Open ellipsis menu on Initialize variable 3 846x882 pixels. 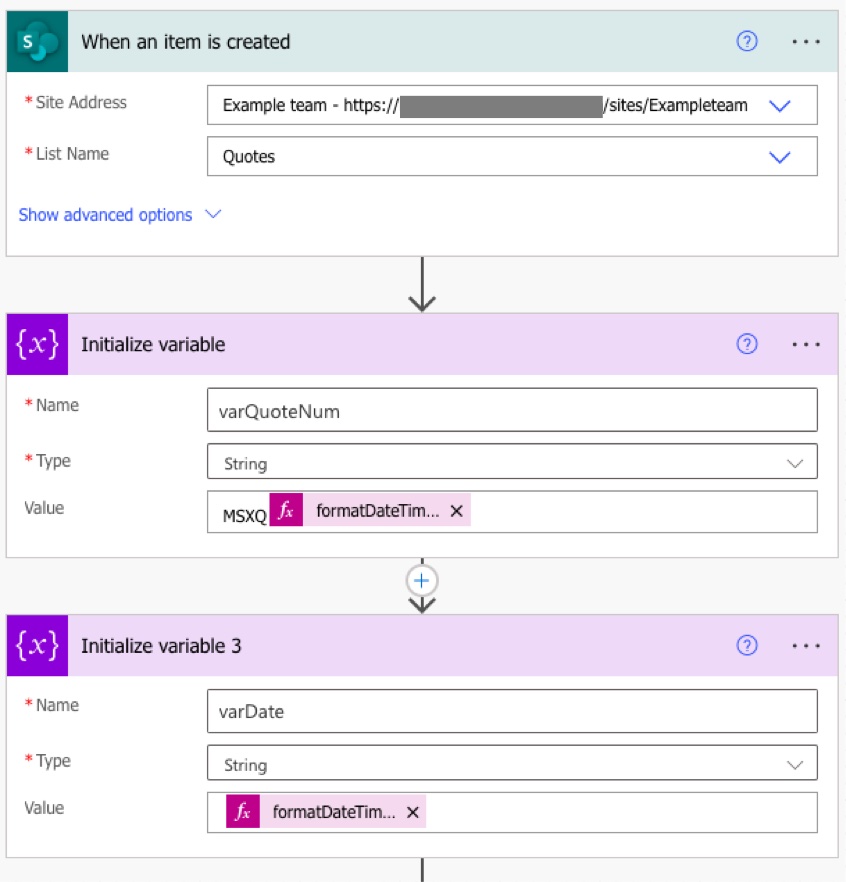(806, 646)
